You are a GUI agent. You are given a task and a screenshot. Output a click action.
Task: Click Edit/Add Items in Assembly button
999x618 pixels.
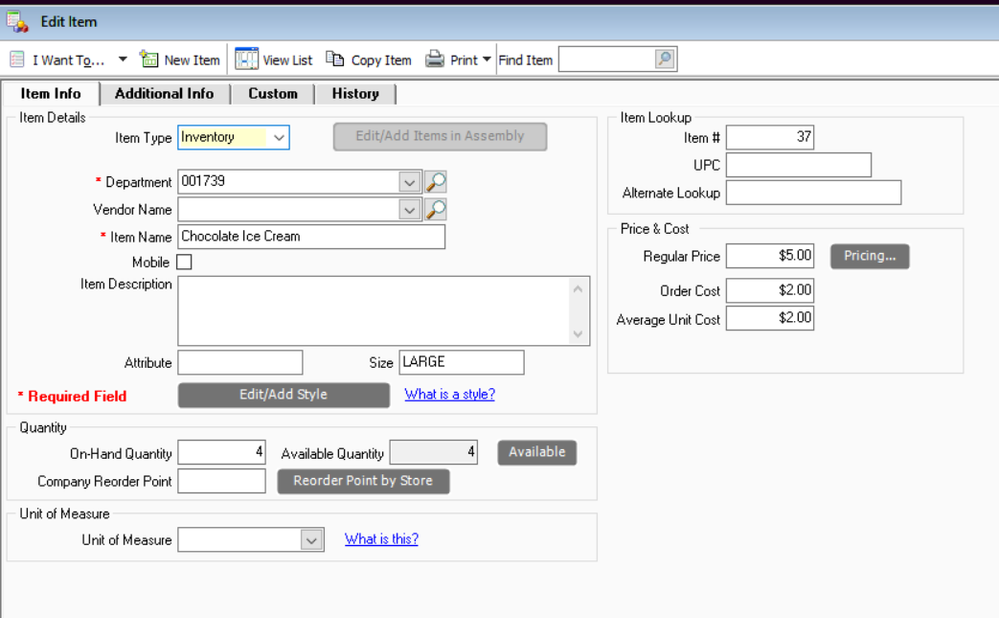pyautogui.click(x=440, y=136)
